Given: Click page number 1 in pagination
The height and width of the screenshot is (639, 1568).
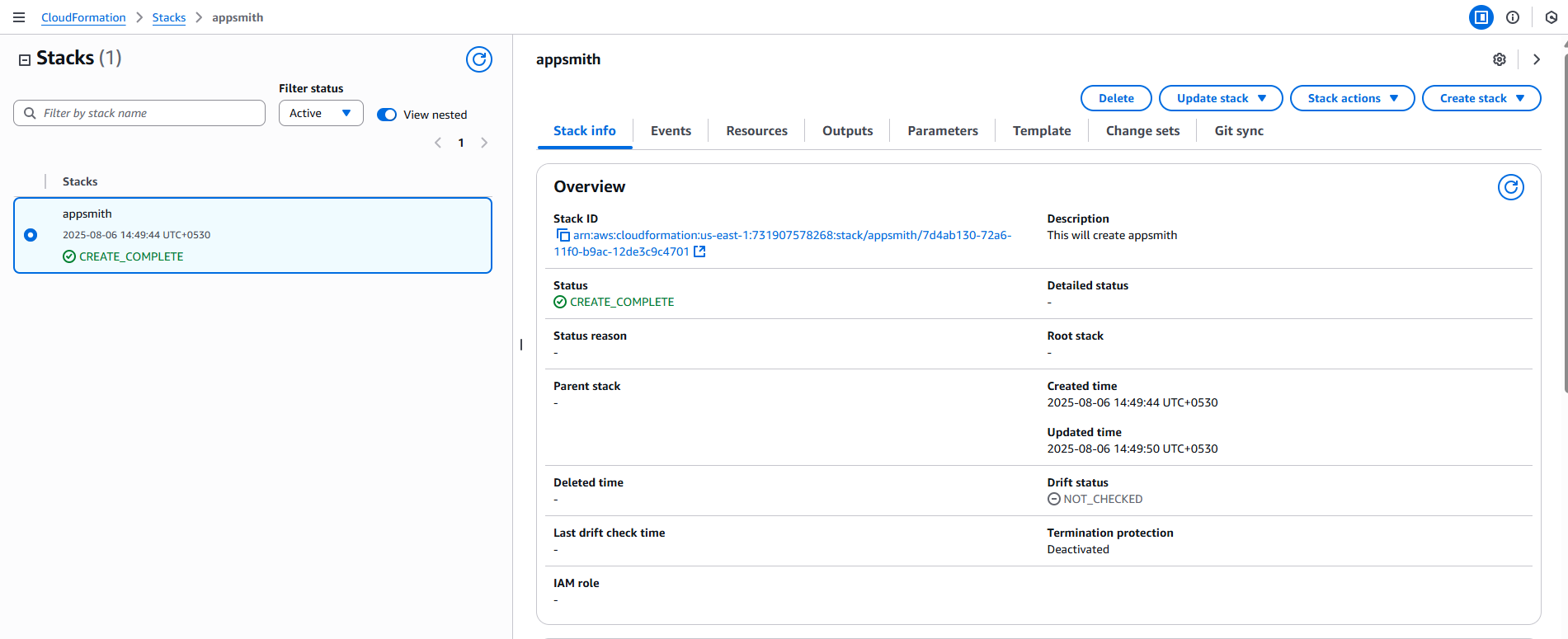Looking at the screenshot, I should click(461, 143).
